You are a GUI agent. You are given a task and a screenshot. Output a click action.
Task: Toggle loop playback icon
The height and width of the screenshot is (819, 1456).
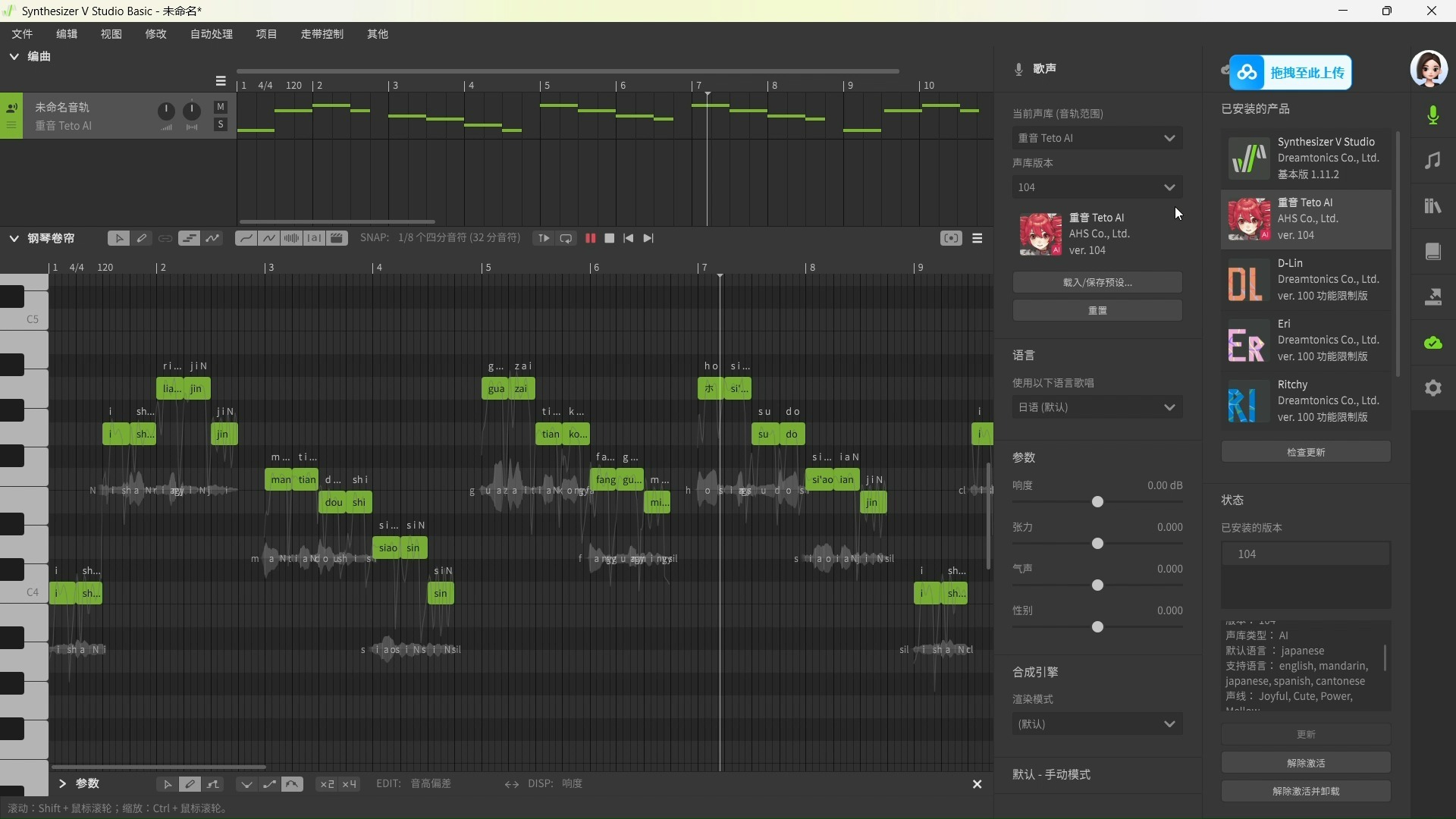coord(566,238)
